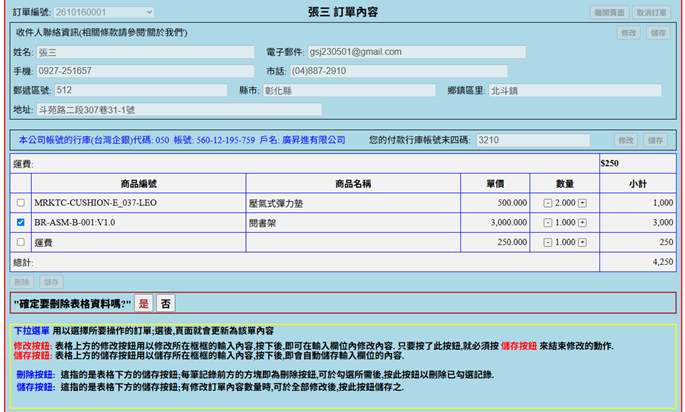This screenshot has height=412, width=685.
Task: Click the 離開頁面 button
Action: point(609,13)
